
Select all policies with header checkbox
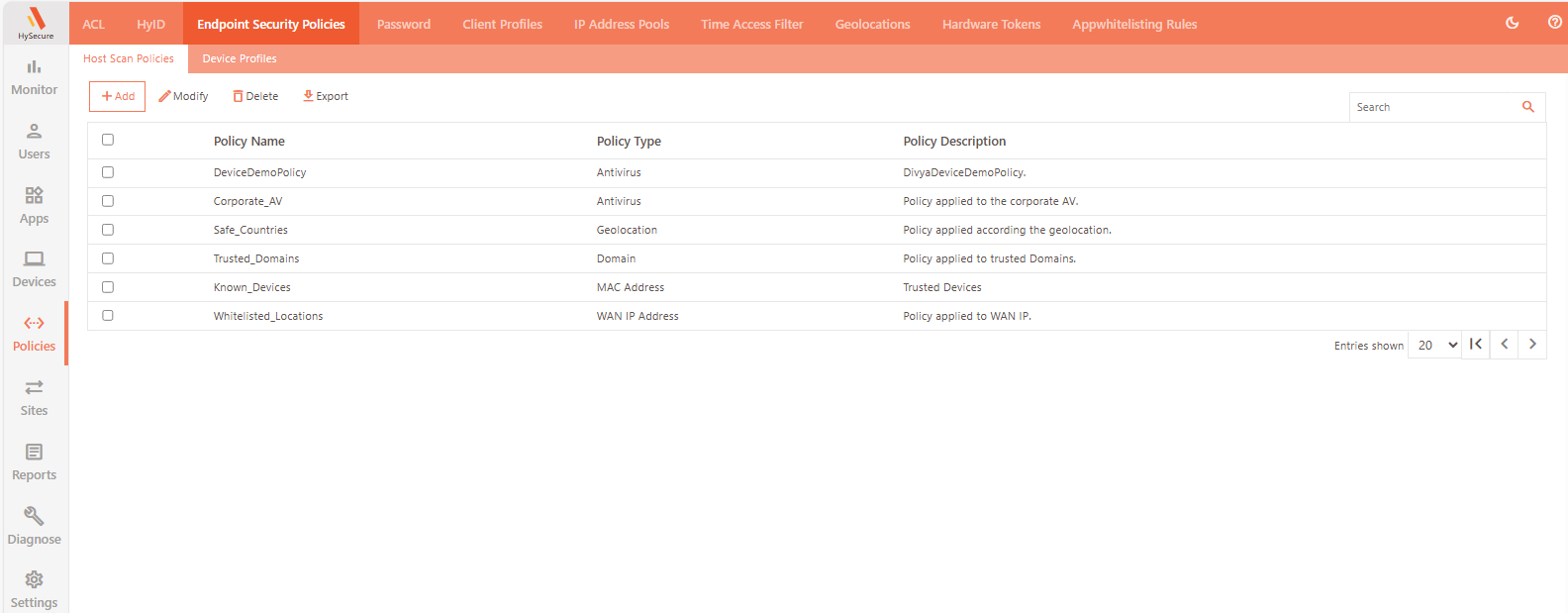pos(108,140)
